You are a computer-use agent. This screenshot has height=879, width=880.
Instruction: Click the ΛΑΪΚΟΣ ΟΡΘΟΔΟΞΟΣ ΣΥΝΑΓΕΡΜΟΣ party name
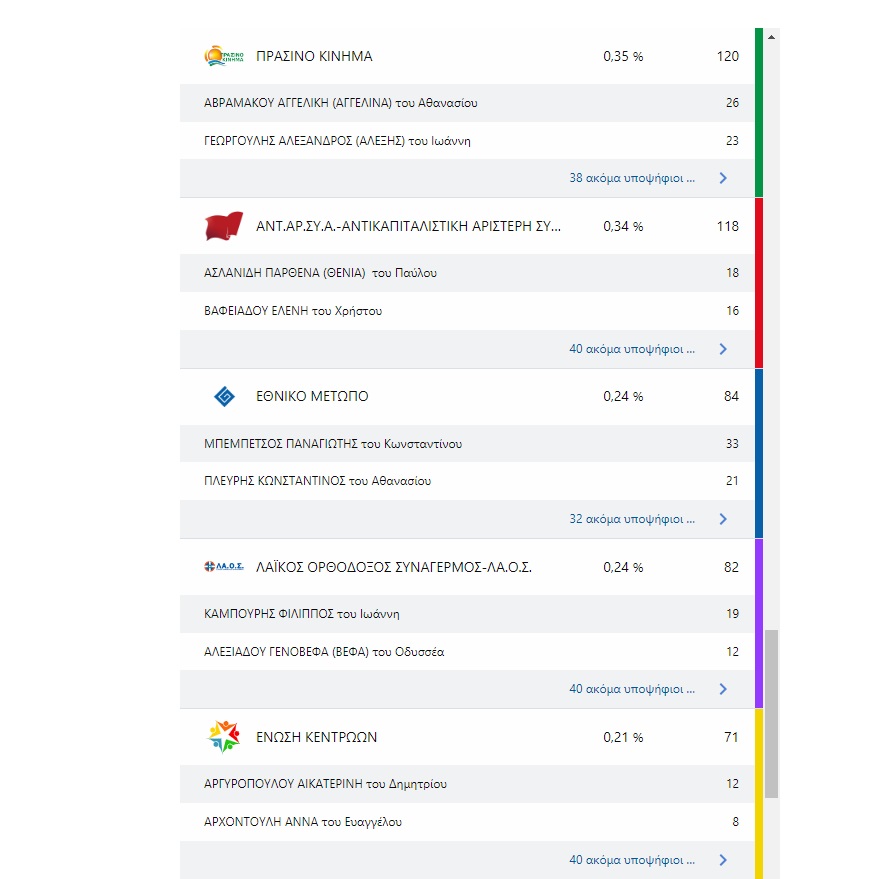point(393,567)
